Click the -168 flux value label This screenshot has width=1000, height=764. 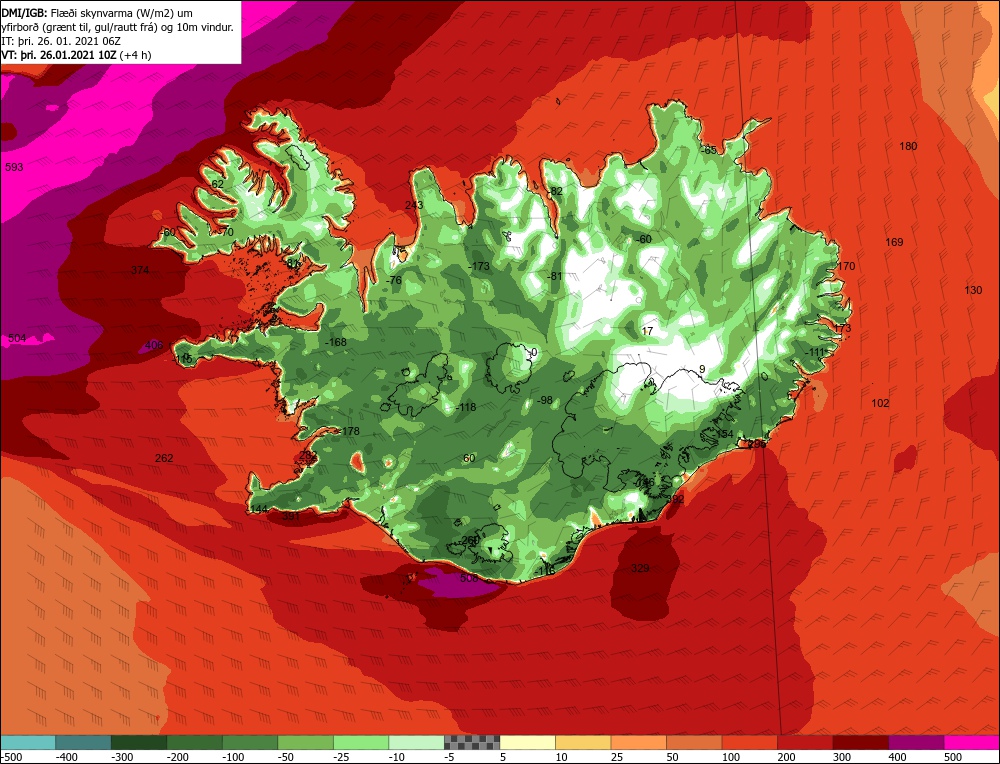click(335, 342)
